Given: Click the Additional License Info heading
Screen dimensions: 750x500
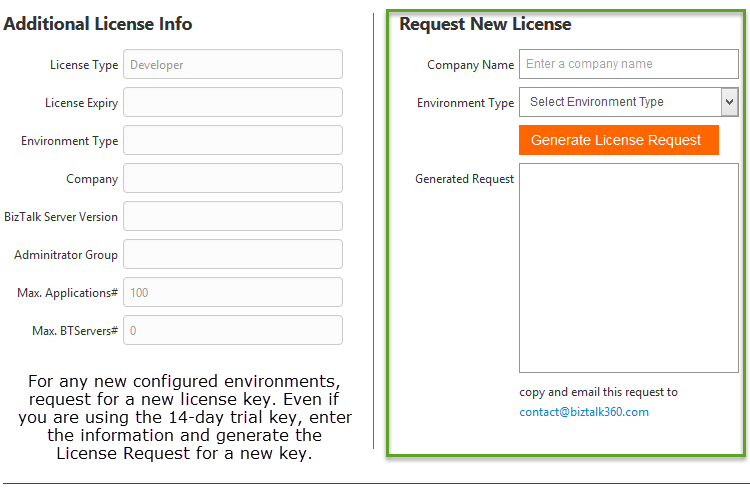Looking at the screenshot, I should tap(98, 24).
